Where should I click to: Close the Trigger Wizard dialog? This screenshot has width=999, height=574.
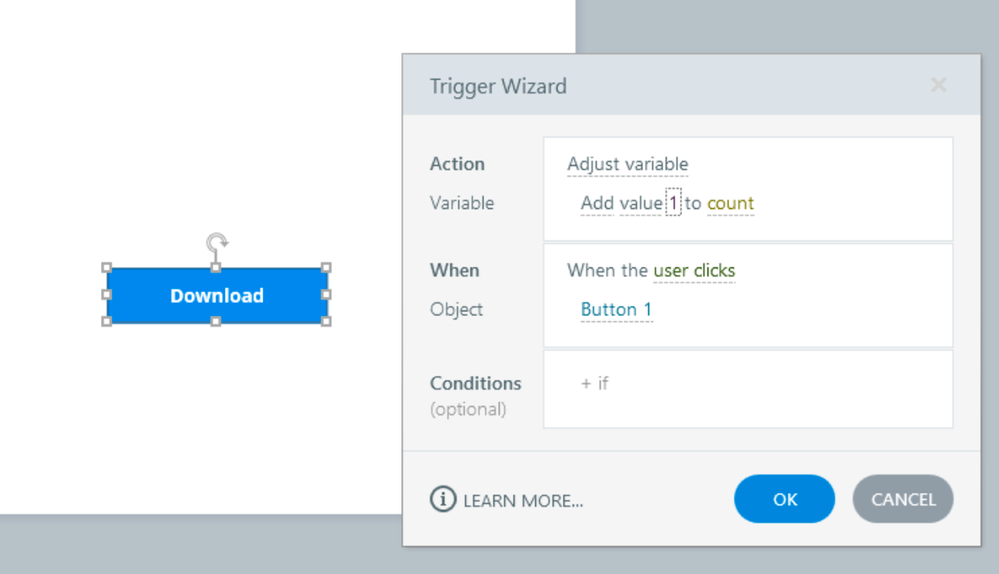(x=938, y=86)
